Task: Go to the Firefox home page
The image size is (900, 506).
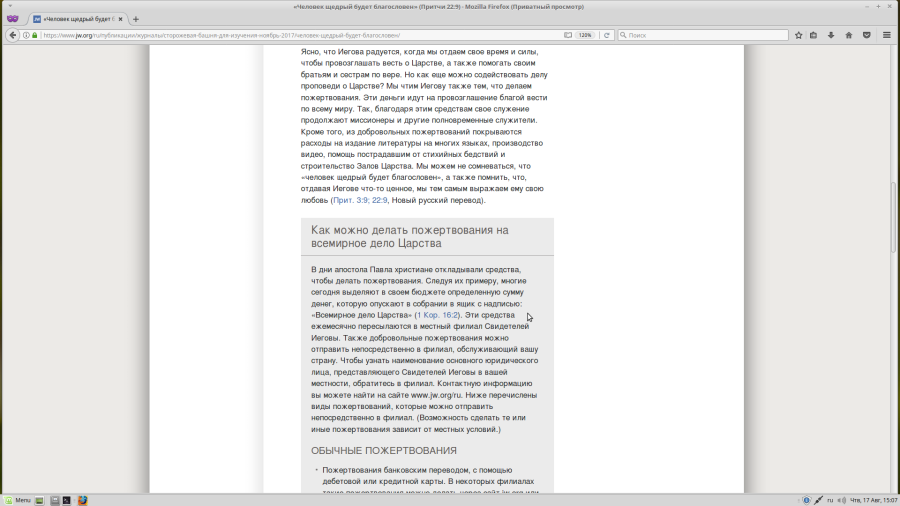Action: (848, 35)
